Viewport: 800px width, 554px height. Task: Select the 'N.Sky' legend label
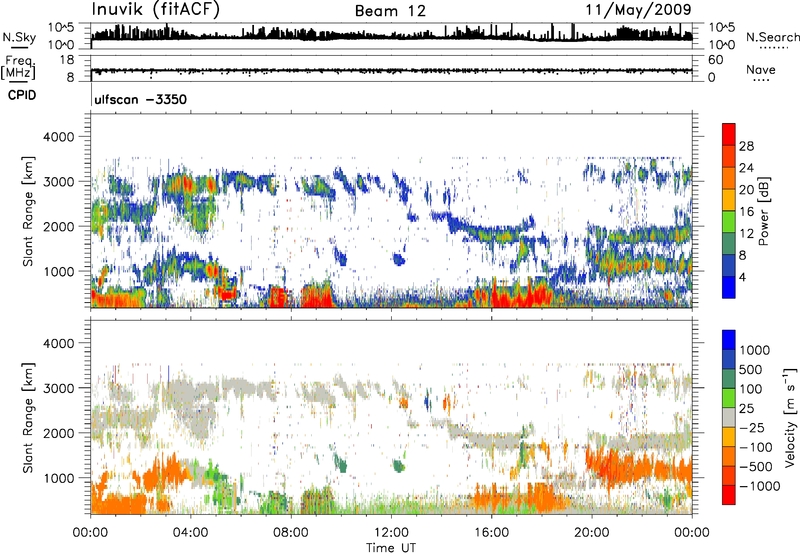[x=19, y=37]
